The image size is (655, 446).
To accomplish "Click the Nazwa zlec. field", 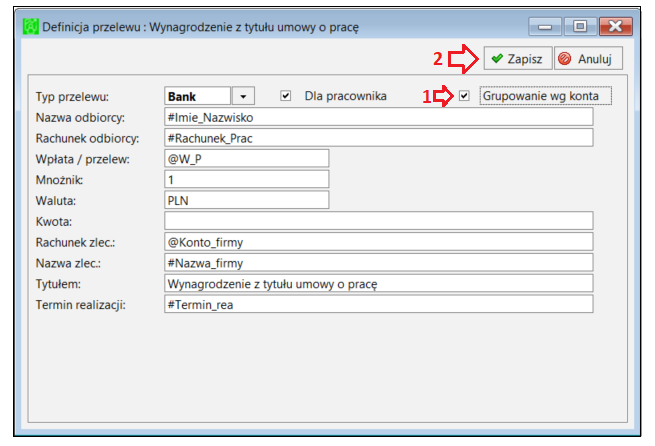I will point(378,263).
